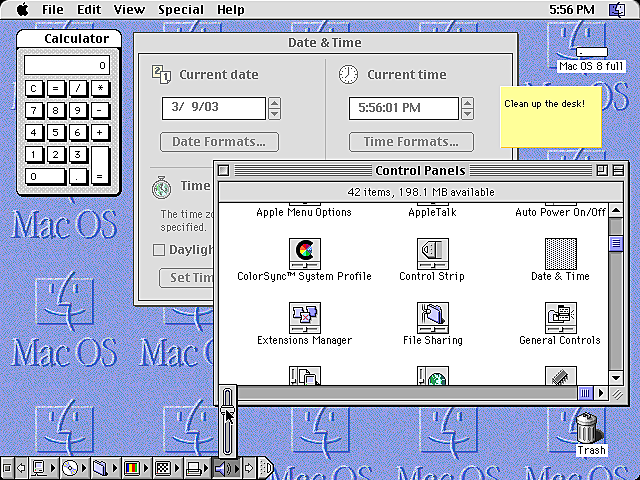Select the Trash icon on the desktop
Image resolution: width=640 pixels, height=480 pixels.
588,427
